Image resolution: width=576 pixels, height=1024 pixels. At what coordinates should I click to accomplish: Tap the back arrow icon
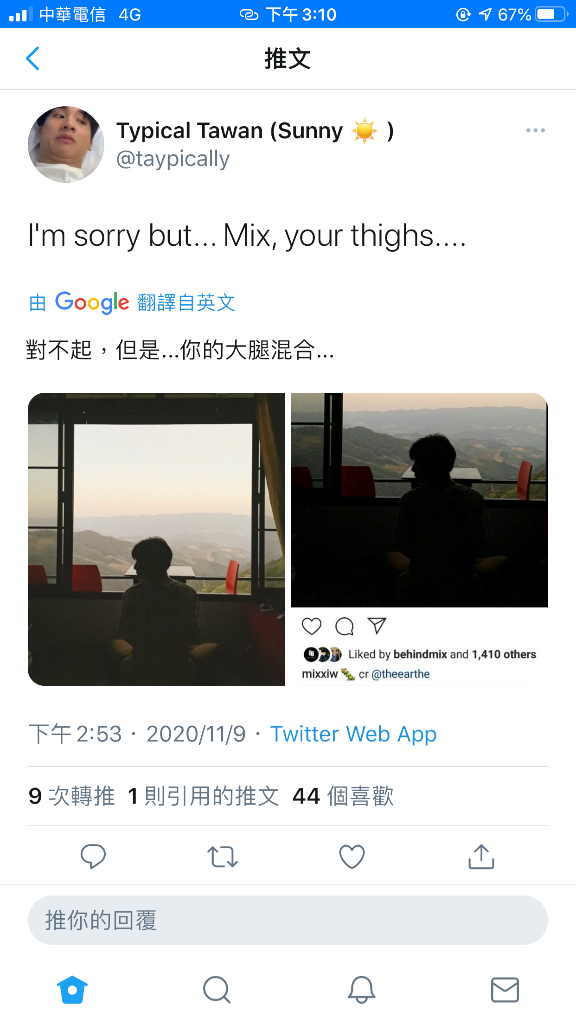point(33,58)
